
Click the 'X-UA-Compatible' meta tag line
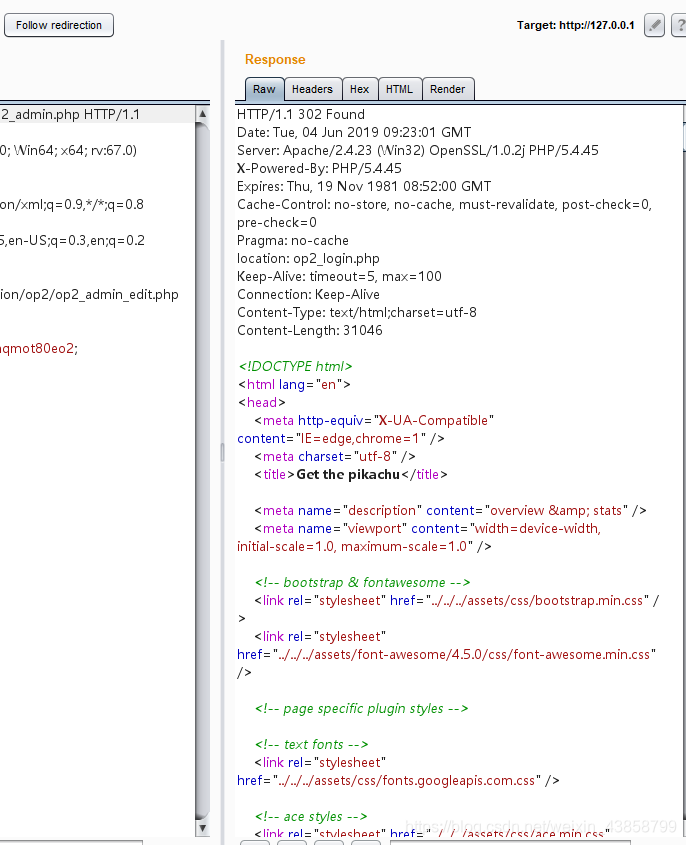tap(374, 420)
